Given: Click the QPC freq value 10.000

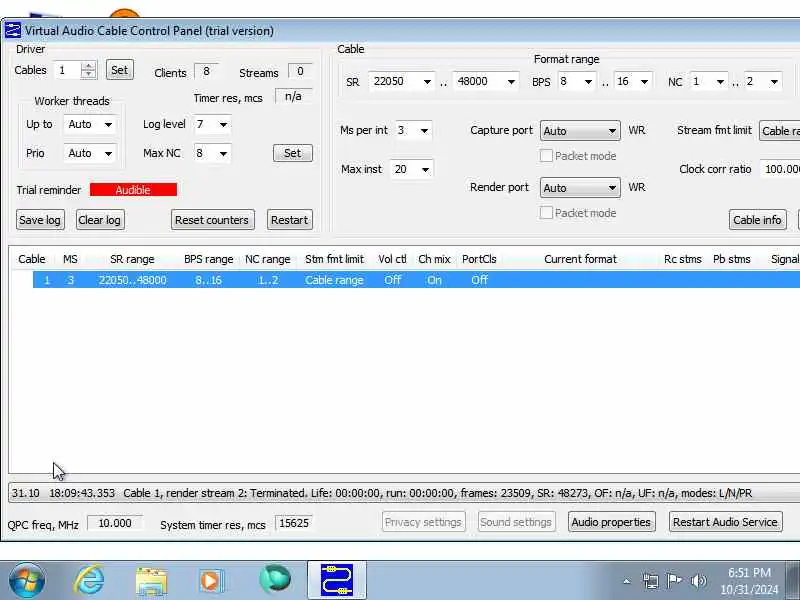Looking at the screenshot, I should tap(115, 523).
